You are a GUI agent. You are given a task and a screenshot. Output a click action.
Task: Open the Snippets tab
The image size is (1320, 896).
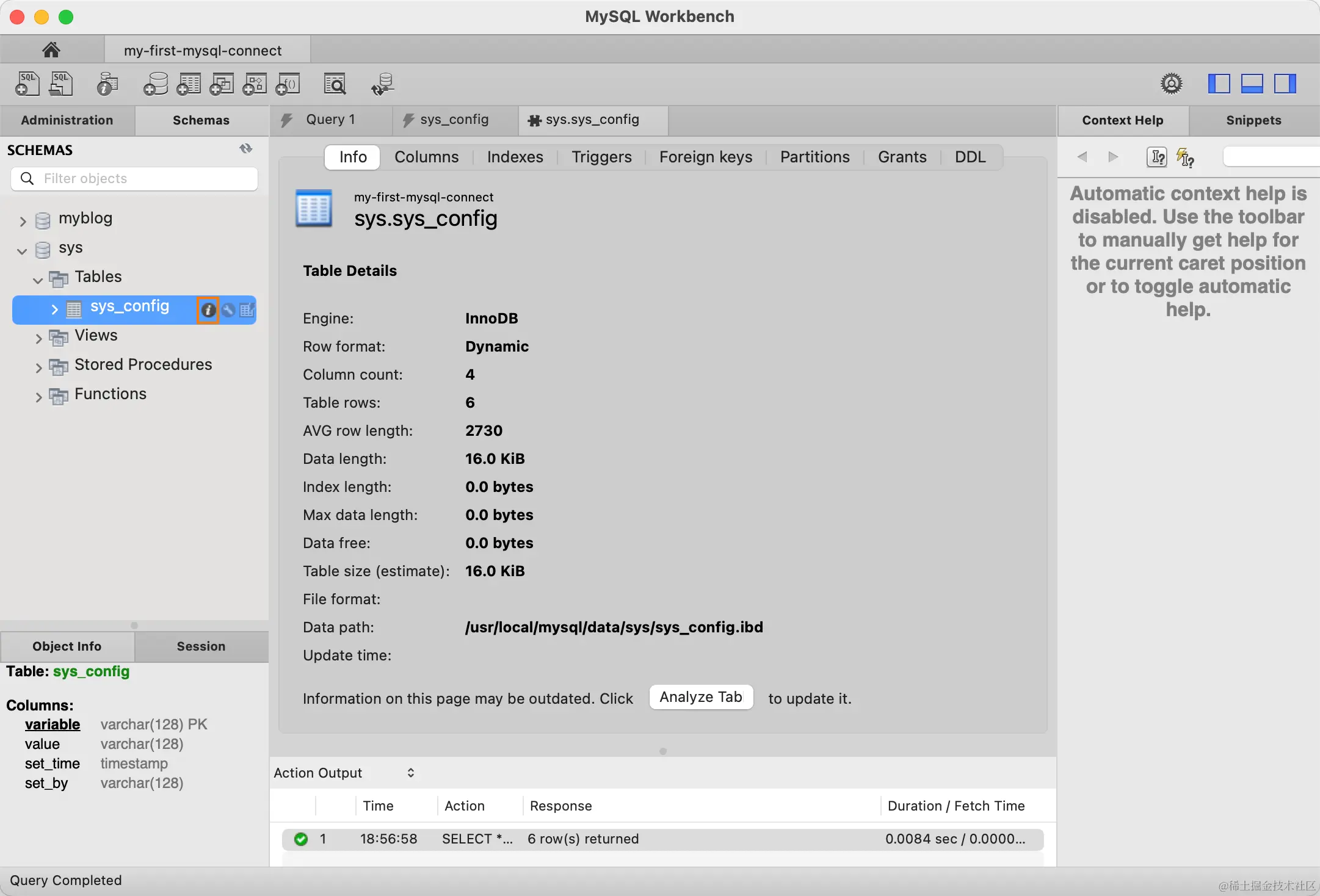(1253, 120)
